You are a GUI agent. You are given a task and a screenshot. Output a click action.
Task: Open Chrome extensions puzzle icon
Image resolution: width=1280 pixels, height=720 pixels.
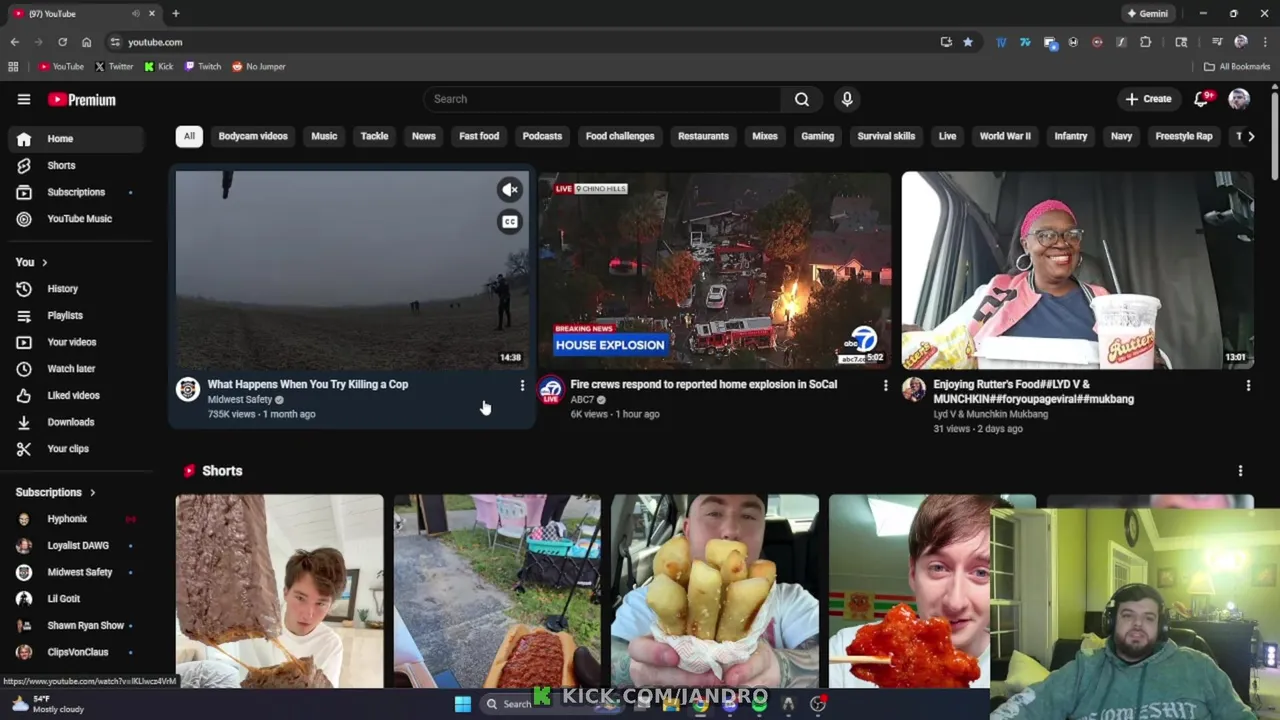1145,42
